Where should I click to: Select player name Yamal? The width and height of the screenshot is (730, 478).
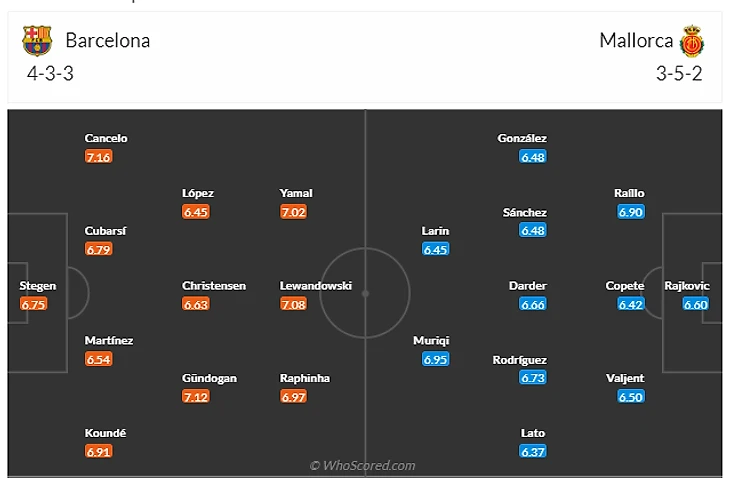(x=296, y=193)
